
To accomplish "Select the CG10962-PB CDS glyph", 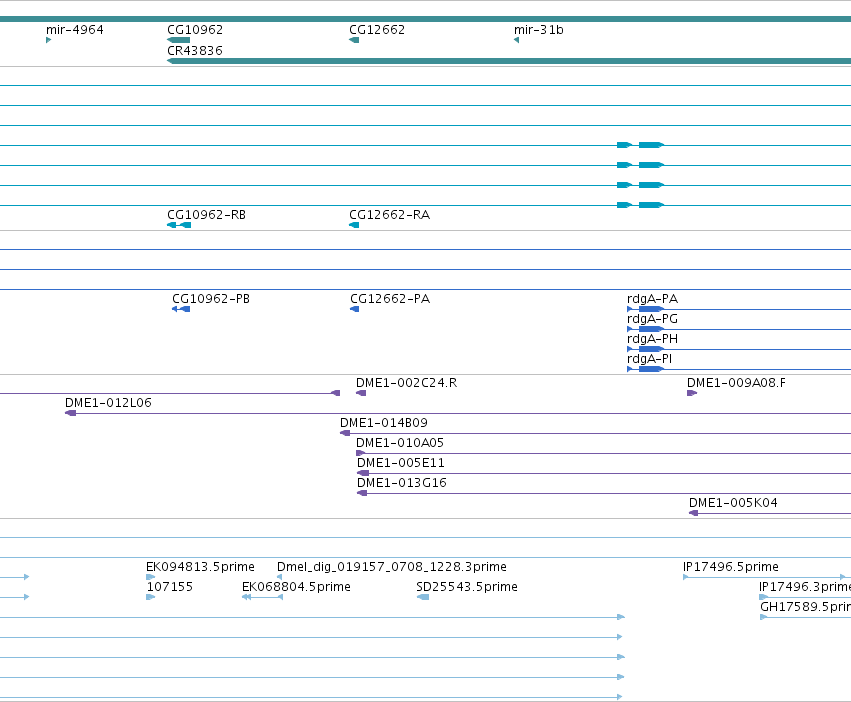I will (x=181, y=309).
